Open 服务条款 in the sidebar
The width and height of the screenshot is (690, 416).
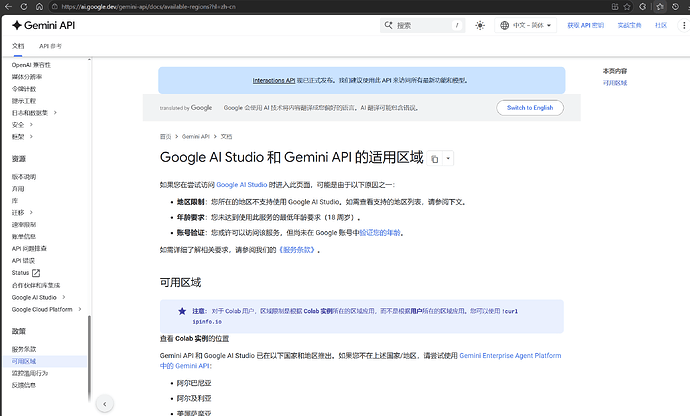pyautogui.click(x=24, y=349)
